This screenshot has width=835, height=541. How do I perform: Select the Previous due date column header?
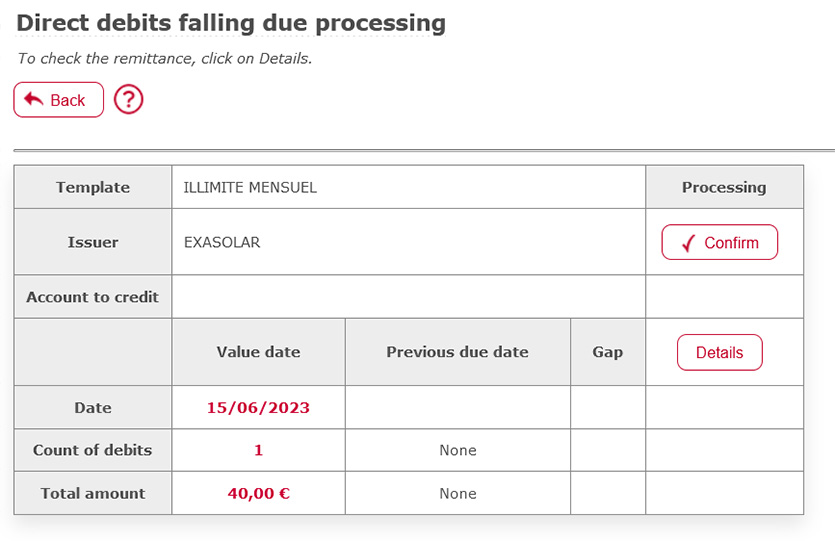click(x=457, y=352)
